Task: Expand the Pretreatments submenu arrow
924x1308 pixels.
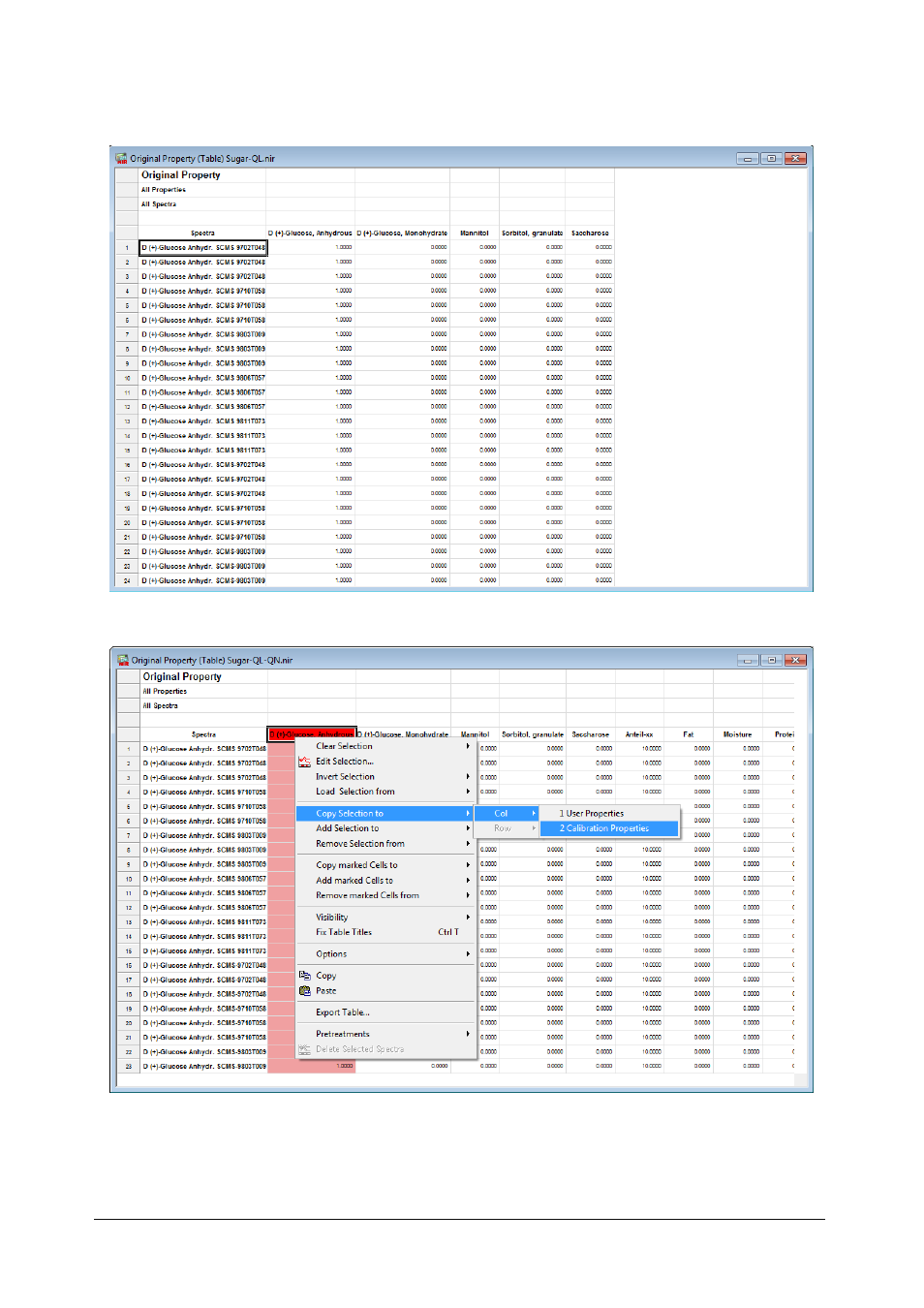Action: tap(468, 1034)
